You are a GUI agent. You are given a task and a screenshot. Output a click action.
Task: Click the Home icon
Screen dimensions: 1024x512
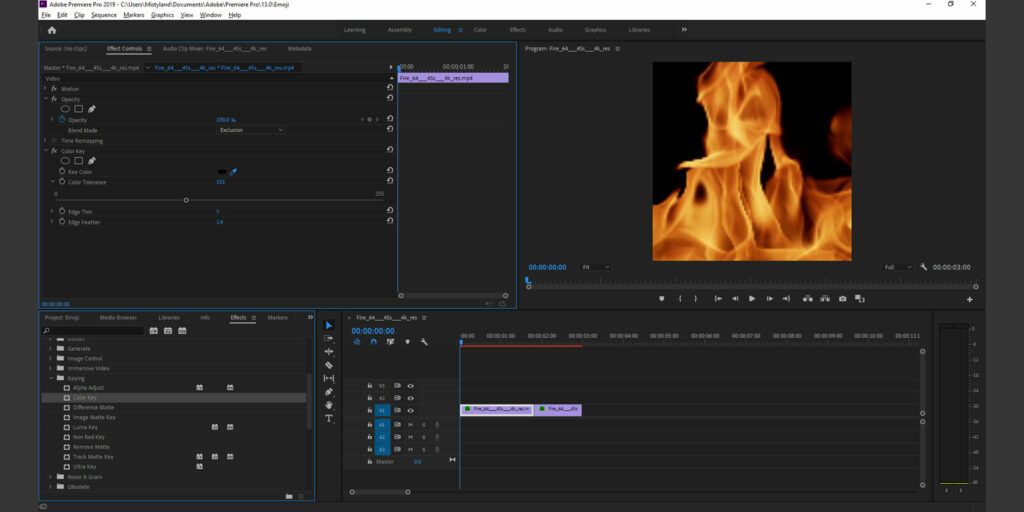point(52,30)
